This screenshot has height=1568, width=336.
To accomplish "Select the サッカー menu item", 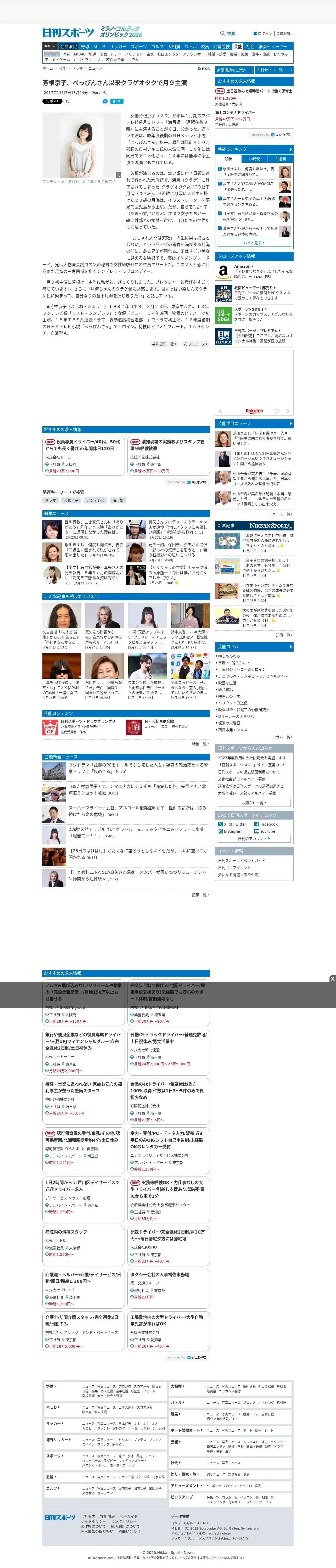I will [x=118, y=46].
